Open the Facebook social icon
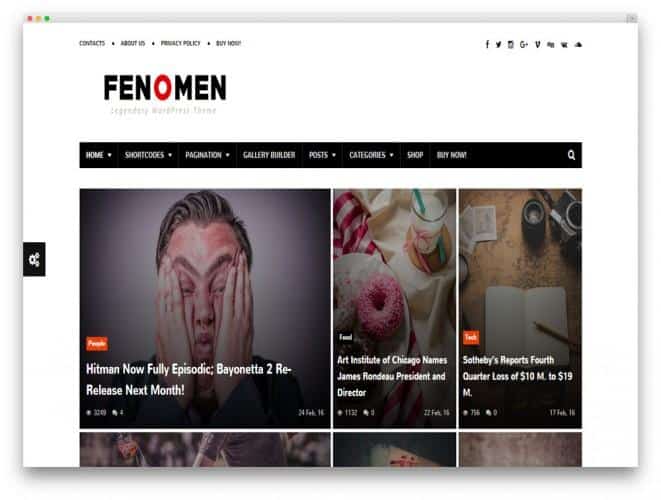661x500 pixels. coord(487,44)
